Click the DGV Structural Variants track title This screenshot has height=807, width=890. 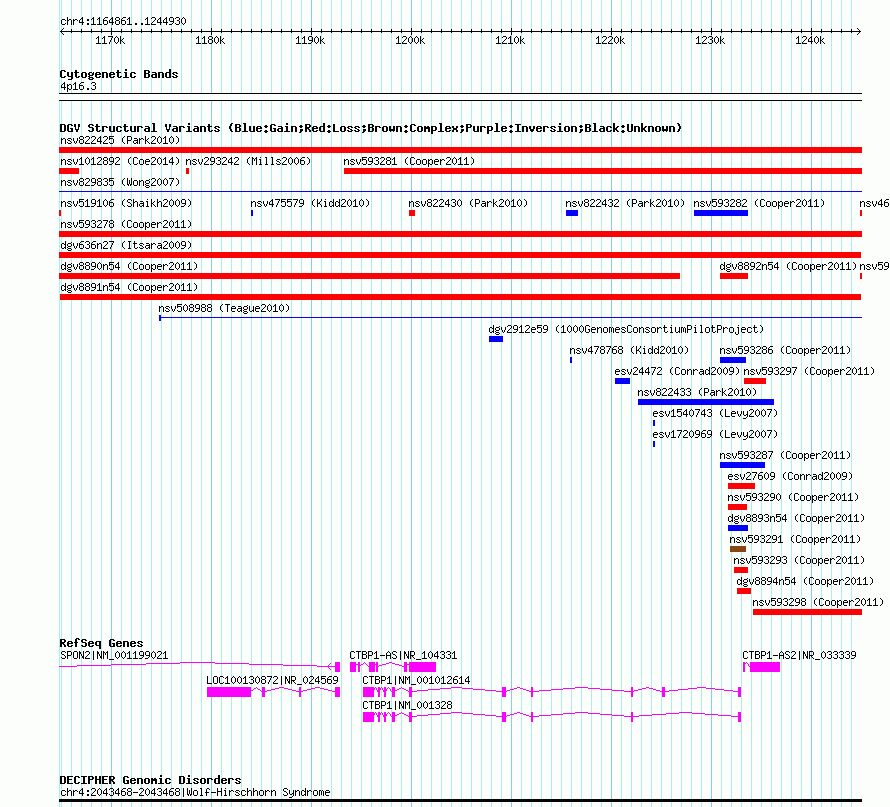370,128
